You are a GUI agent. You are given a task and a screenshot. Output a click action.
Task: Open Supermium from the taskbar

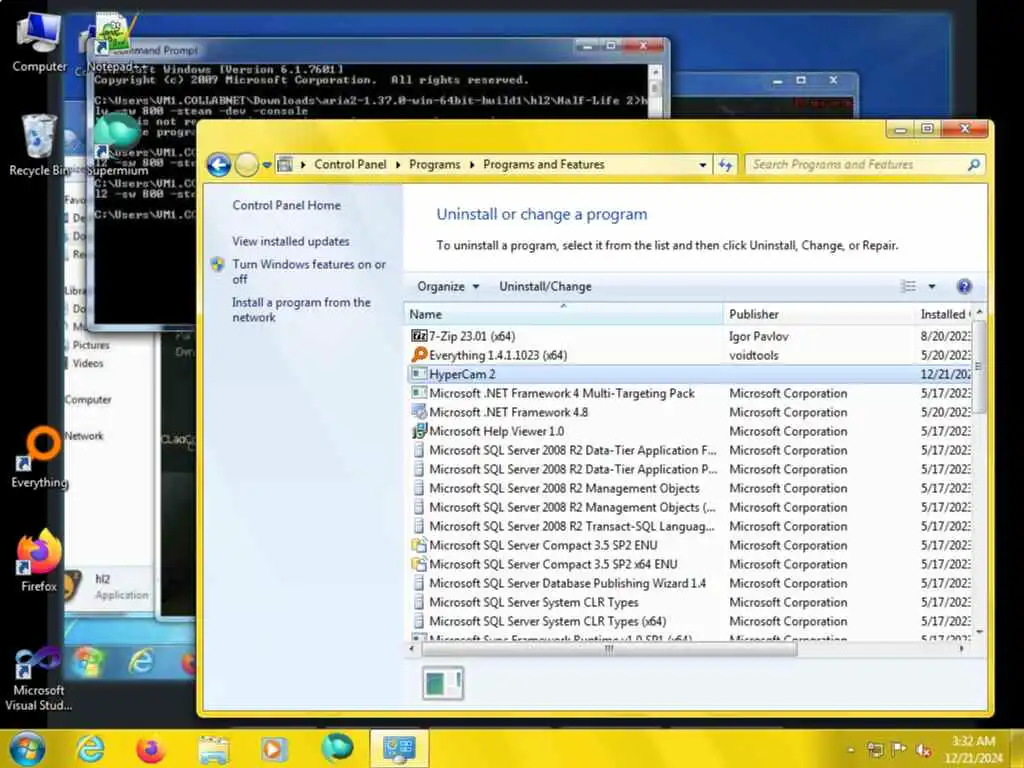[x=337, y=748]
